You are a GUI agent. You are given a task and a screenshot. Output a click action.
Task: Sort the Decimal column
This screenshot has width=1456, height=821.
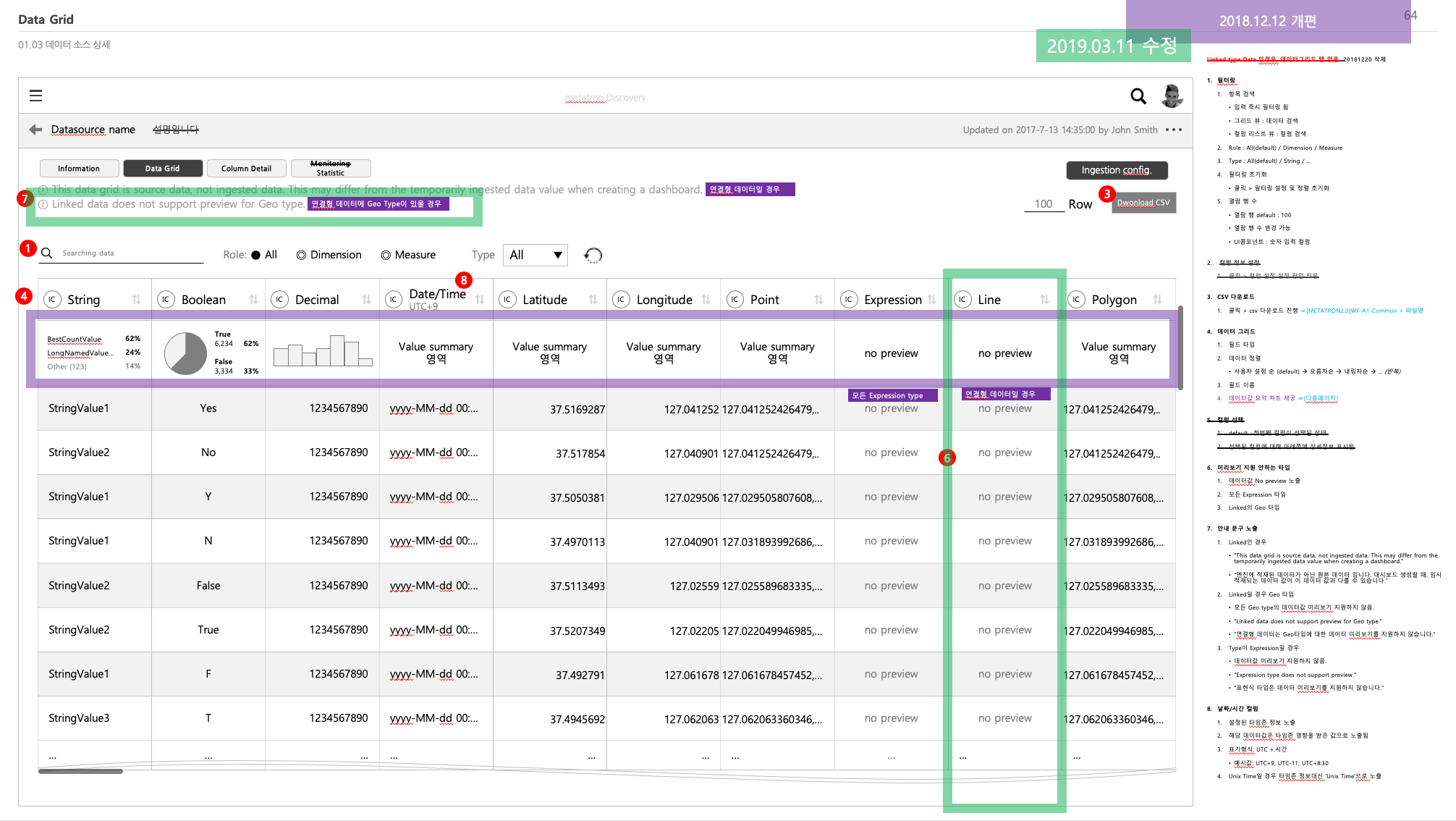[x=366, y=300]
